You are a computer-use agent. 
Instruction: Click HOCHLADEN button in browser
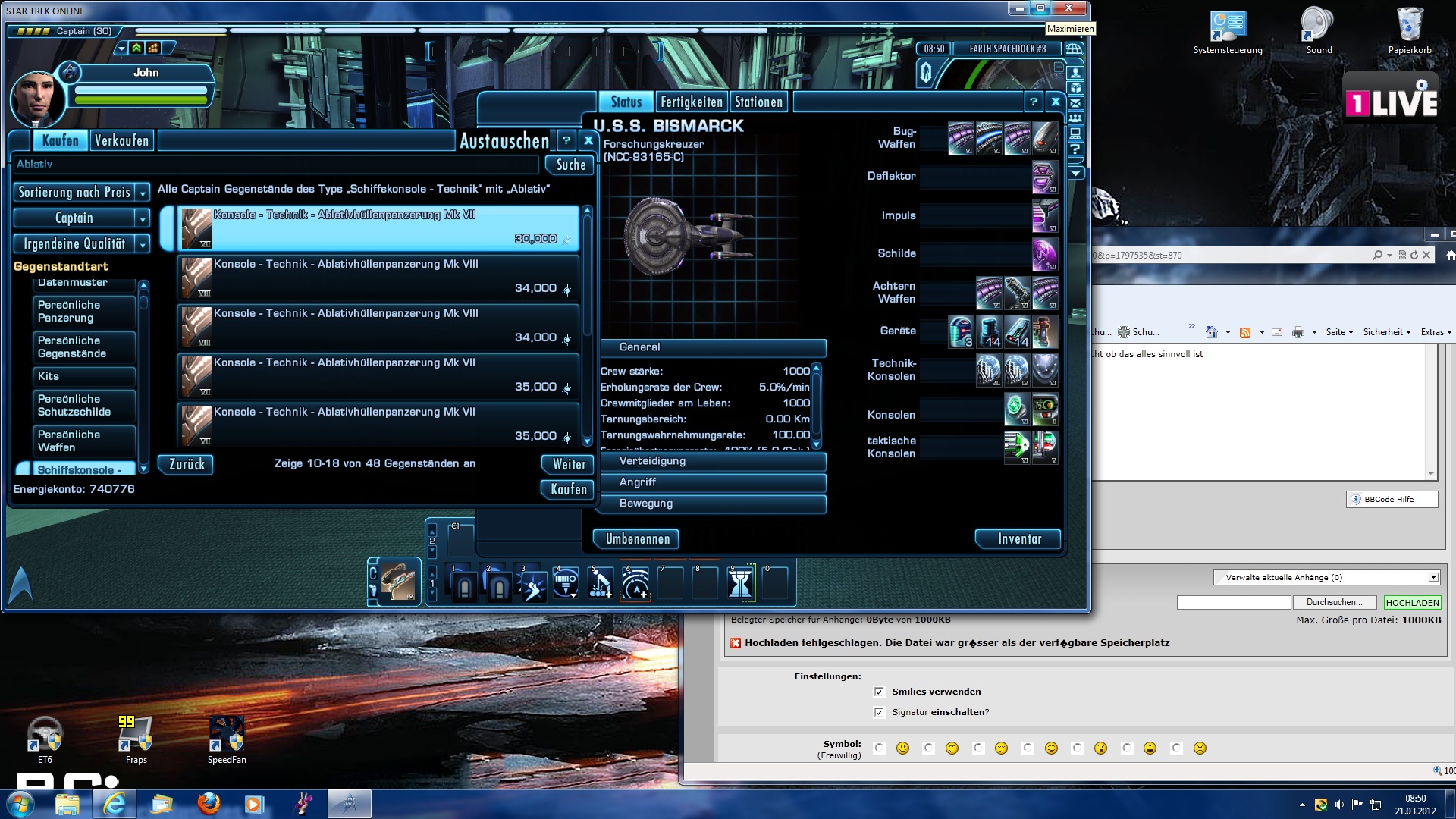[1413, 603]
